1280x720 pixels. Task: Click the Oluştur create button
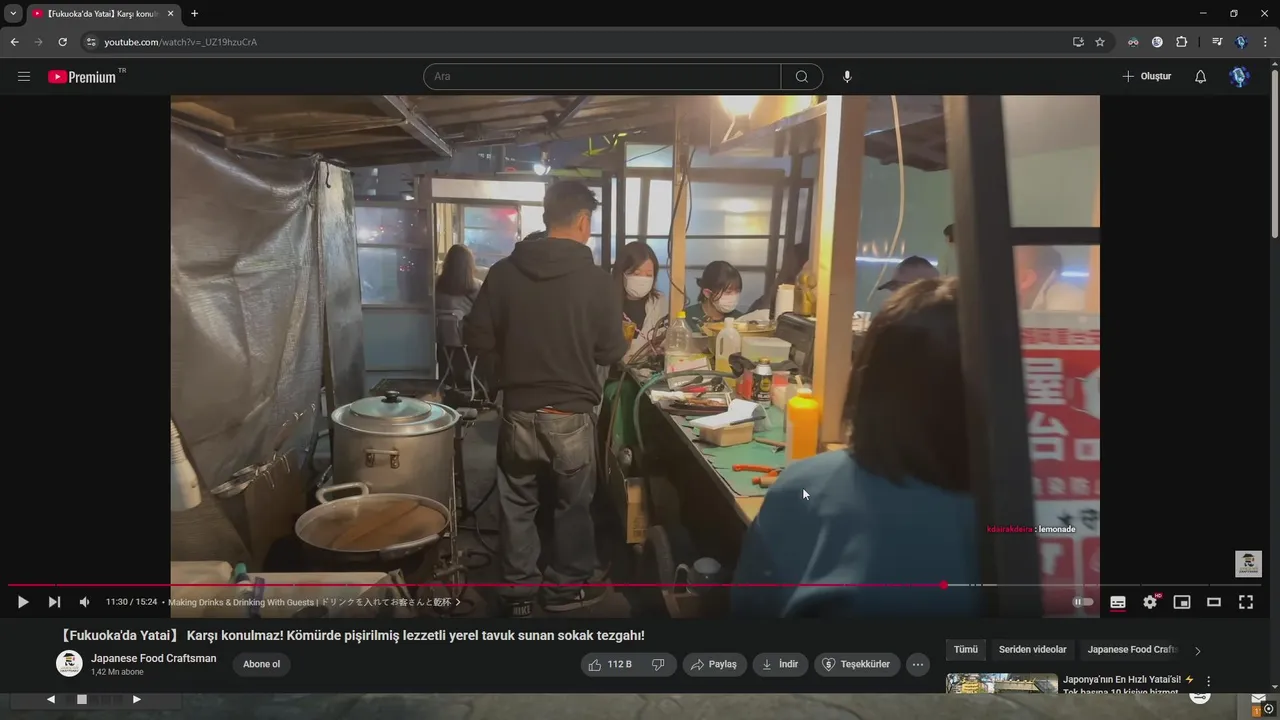[x=1146, y=77]
